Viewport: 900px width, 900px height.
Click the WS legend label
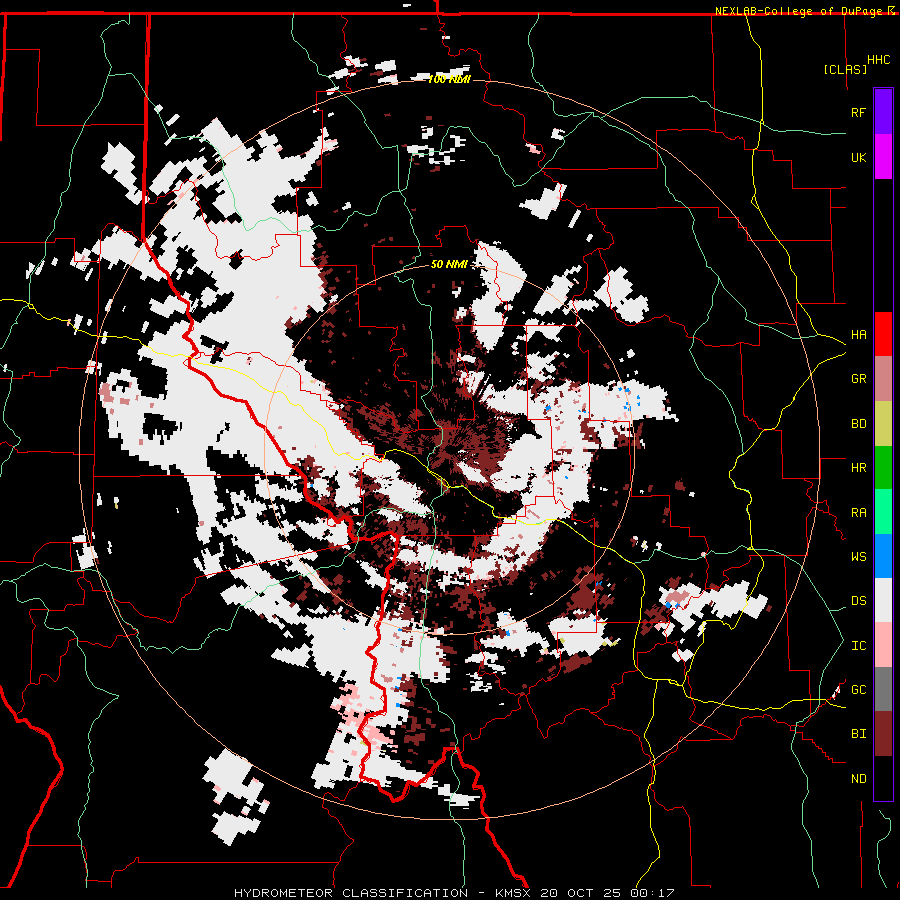coord(858,557)
